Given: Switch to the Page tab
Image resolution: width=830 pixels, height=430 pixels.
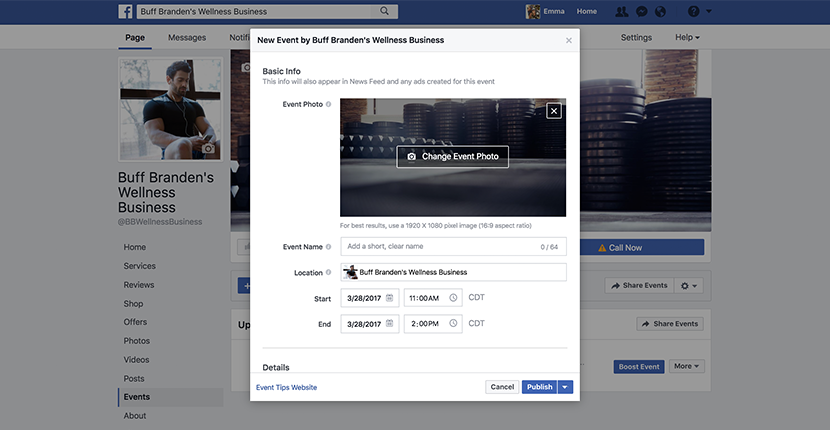Looking at the screenshot, I should (135, 38).
